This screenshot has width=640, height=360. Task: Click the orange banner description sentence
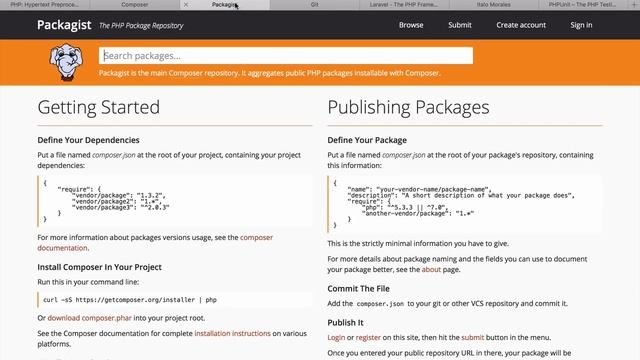pyautogui.click(x=269, y=73)
